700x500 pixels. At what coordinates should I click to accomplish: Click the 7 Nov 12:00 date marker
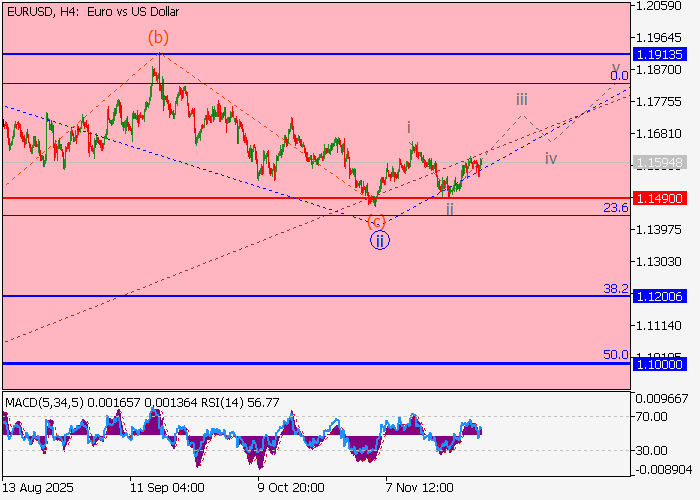422,487
